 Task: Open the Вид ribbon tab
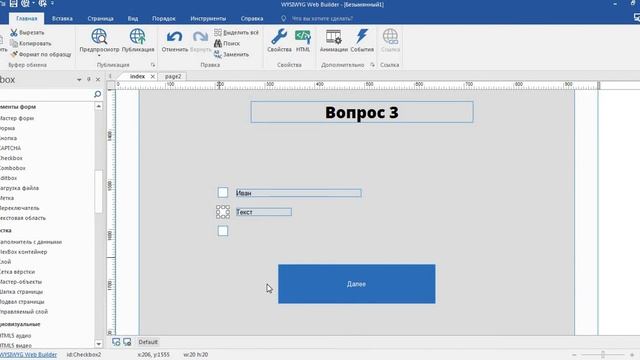133,18
